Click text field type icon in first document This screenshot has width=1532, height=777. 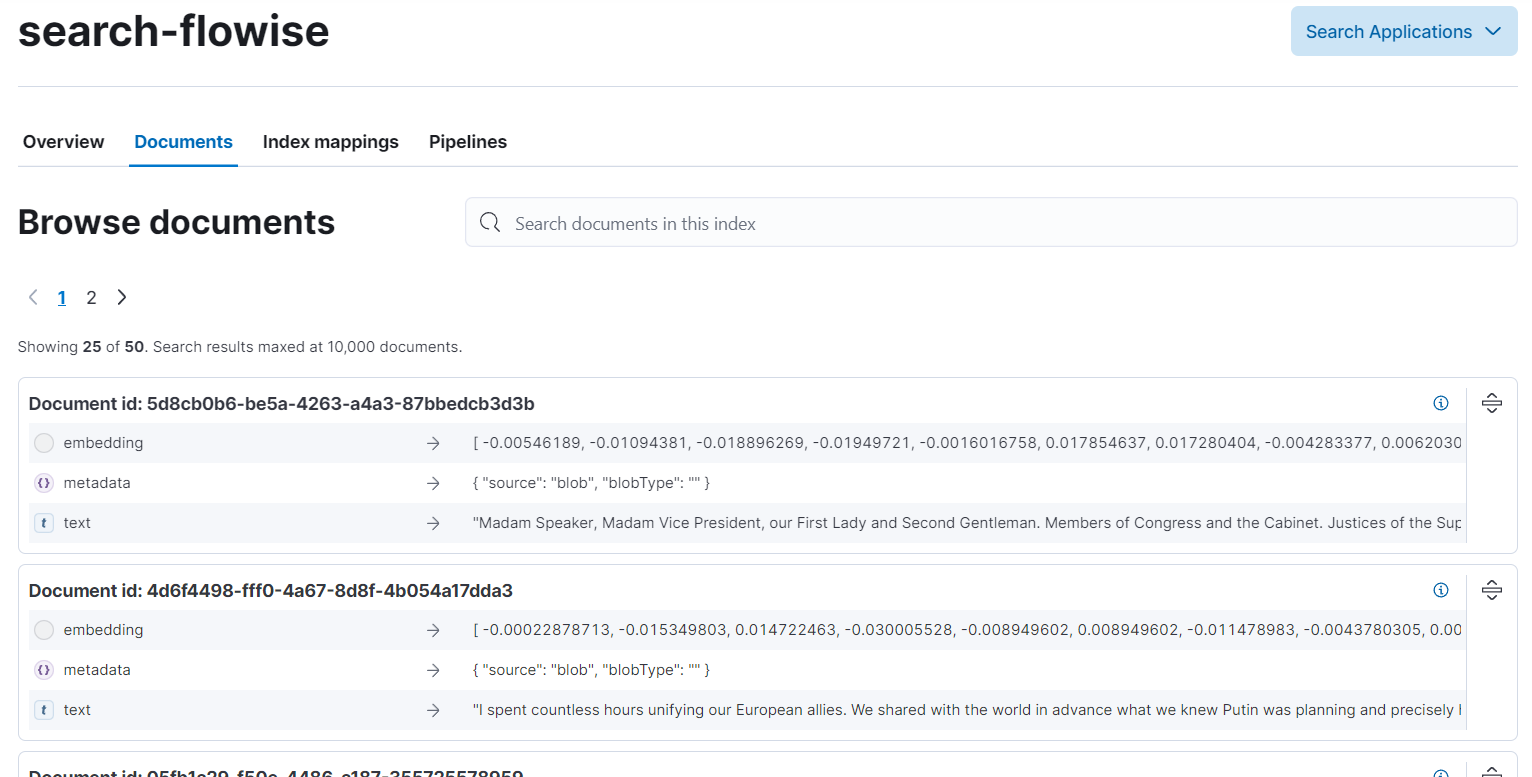click(x=44, y=523)
